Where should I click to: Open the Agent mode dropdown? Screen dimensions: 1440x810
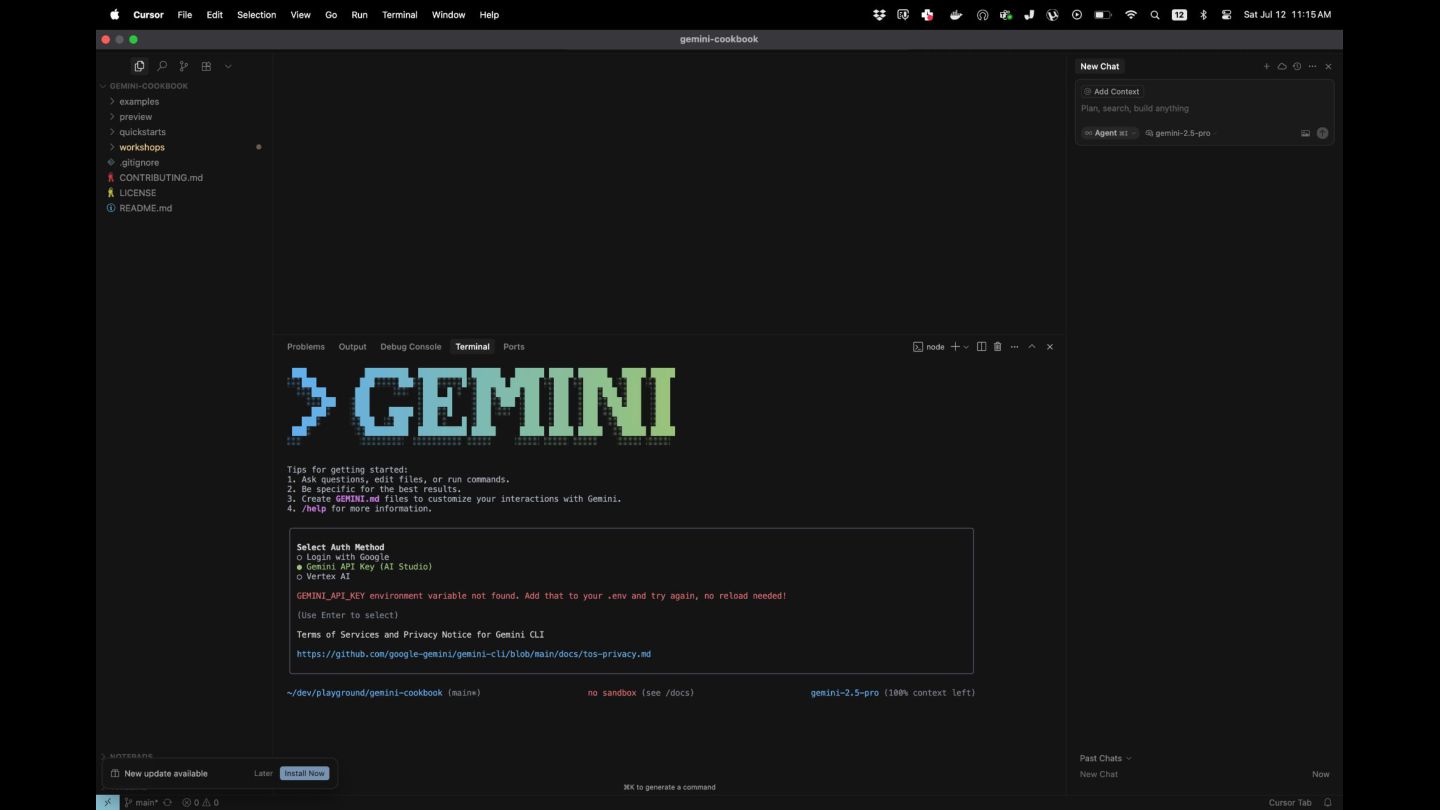pyautogui.click(x=1110, y=133)
